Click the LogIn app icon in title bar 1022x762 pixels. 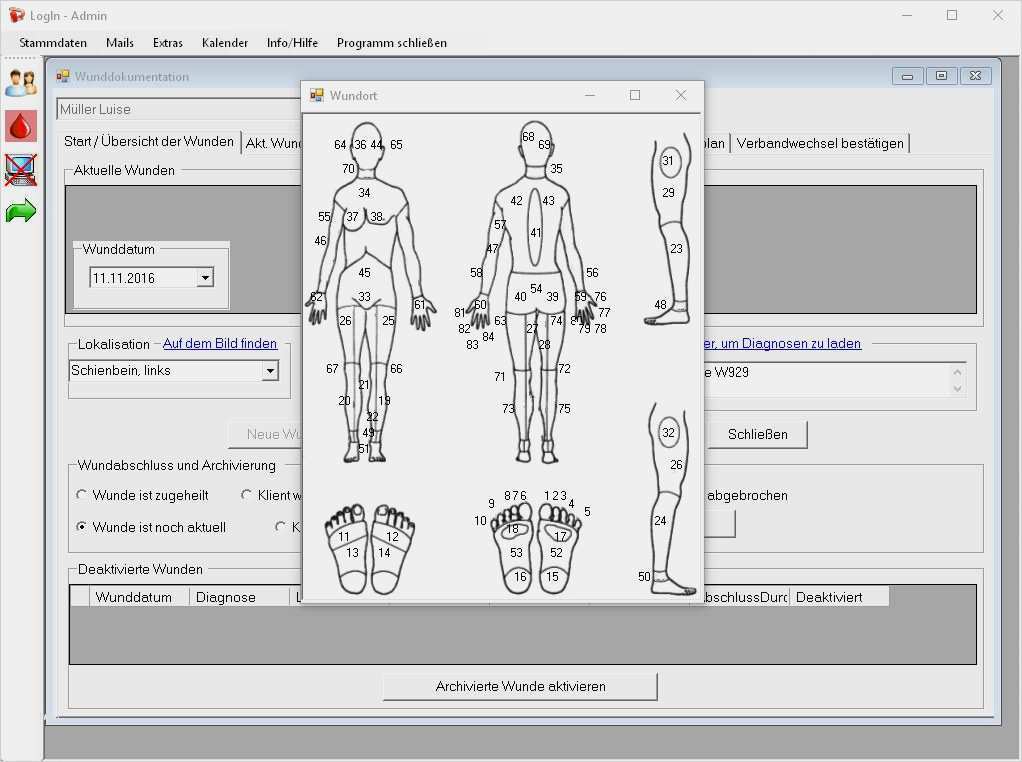16,15
